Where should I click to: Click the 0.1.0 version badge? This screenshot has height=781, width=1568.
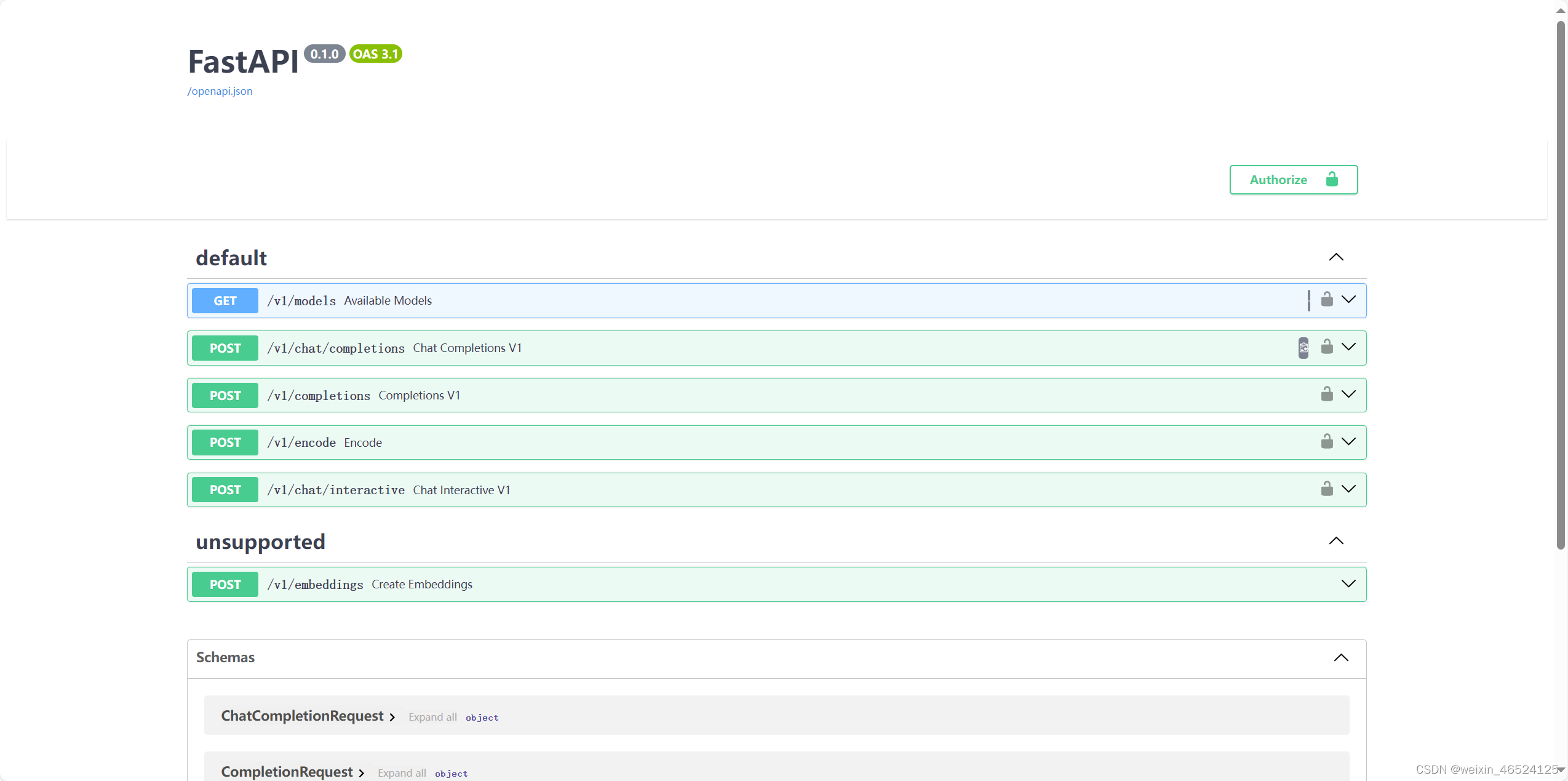point(325,54)
